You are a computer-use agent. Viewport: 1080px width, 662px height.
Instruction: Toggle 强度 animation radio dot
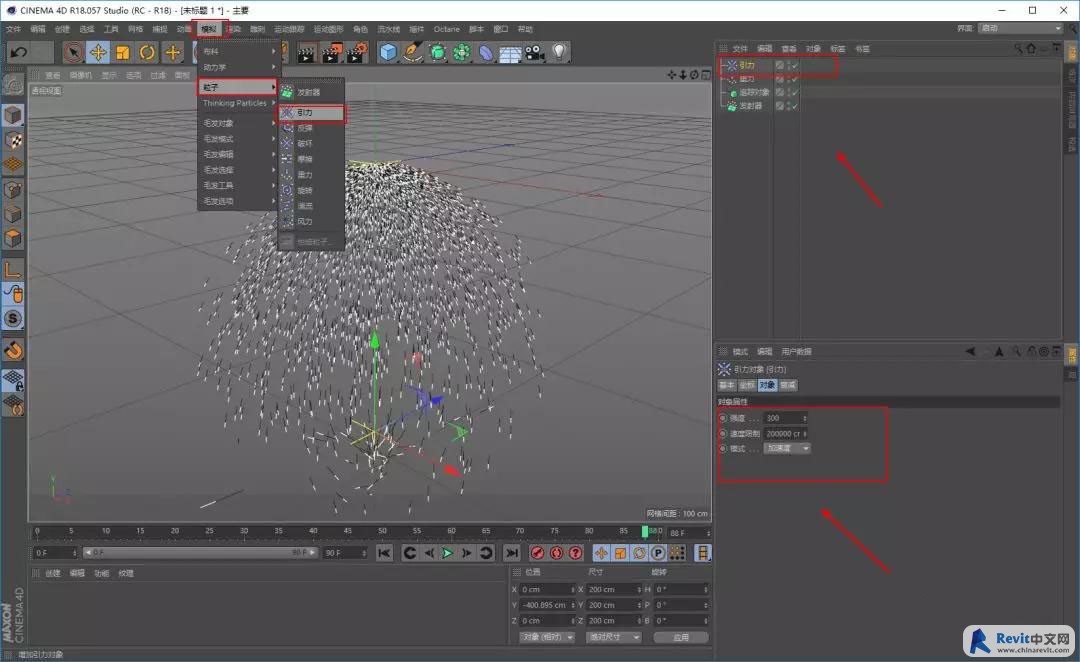pyautogui.click(x=723, y=418)
